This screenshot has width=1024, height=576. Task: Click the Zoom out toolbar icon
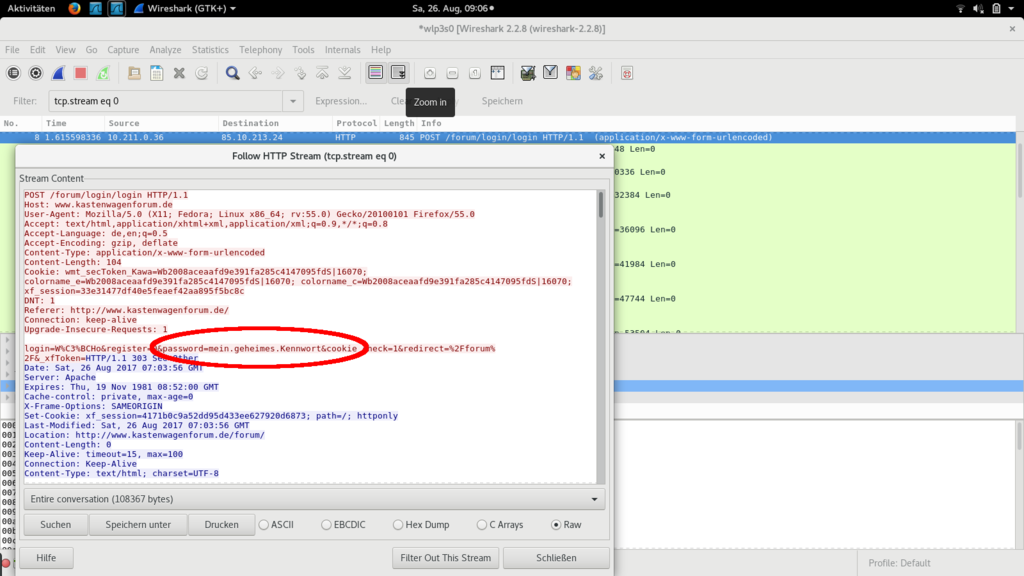[x=452, y=73]
